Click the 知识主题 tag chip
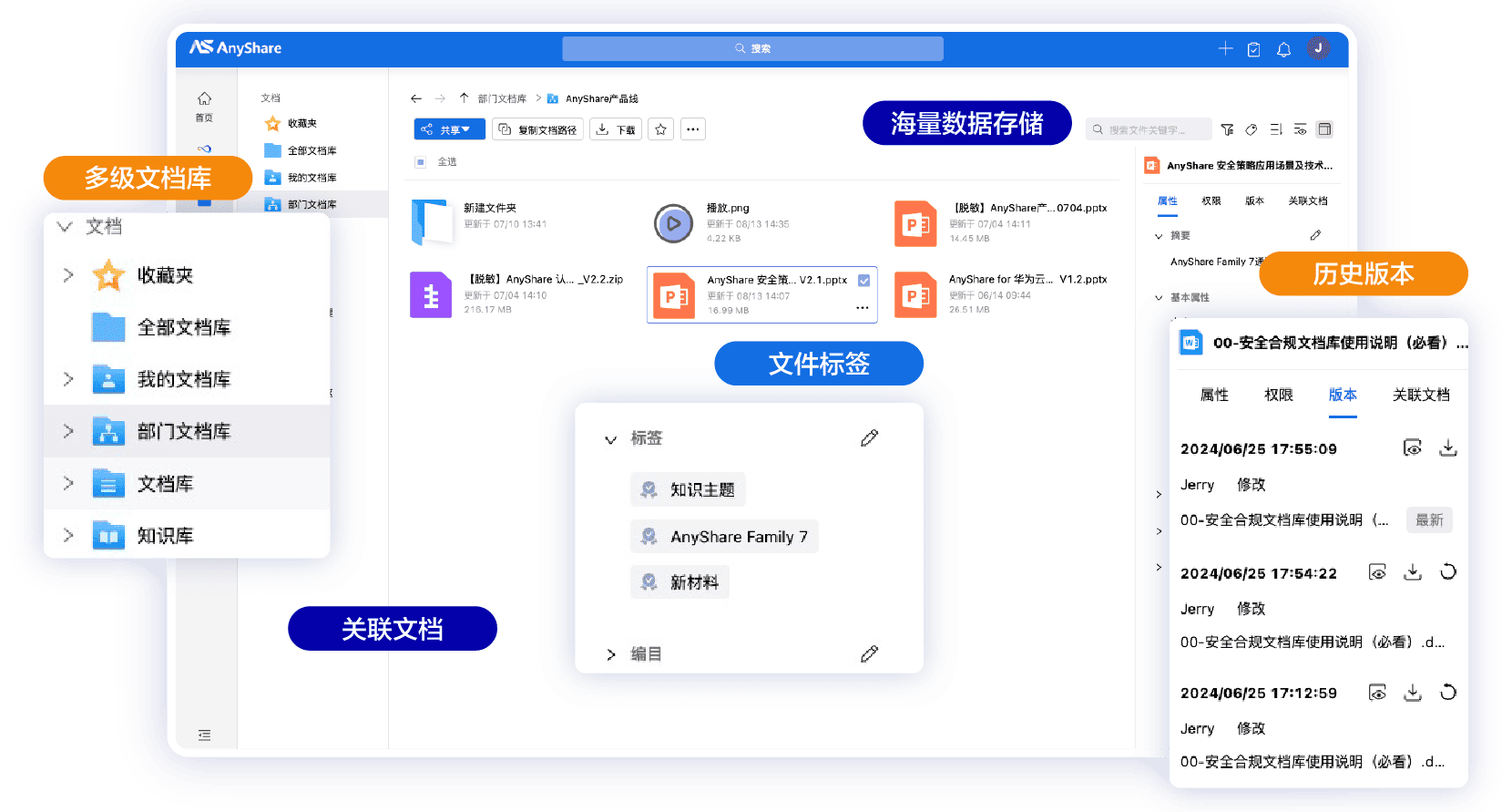 pyautogui.click(x=688, y=489)
